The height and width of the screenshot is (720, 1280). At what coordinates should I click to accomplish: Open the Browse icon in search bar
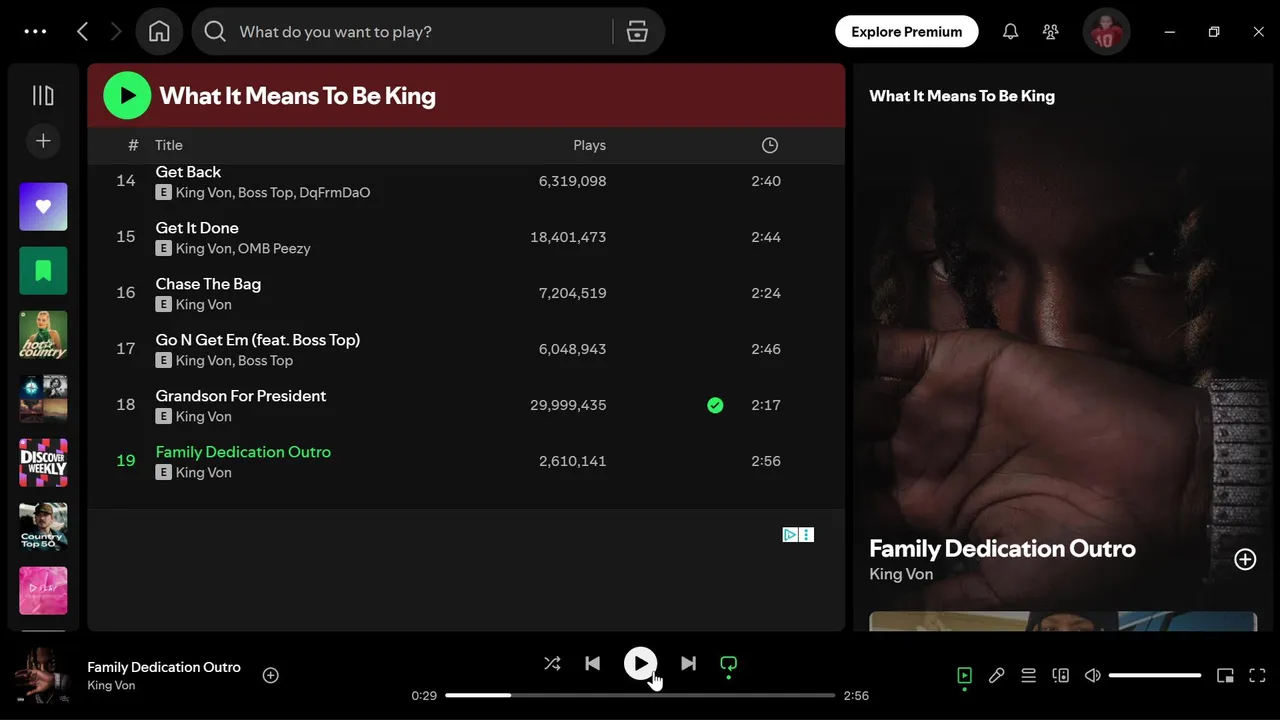pyautogui.click(x=637, y=32)
